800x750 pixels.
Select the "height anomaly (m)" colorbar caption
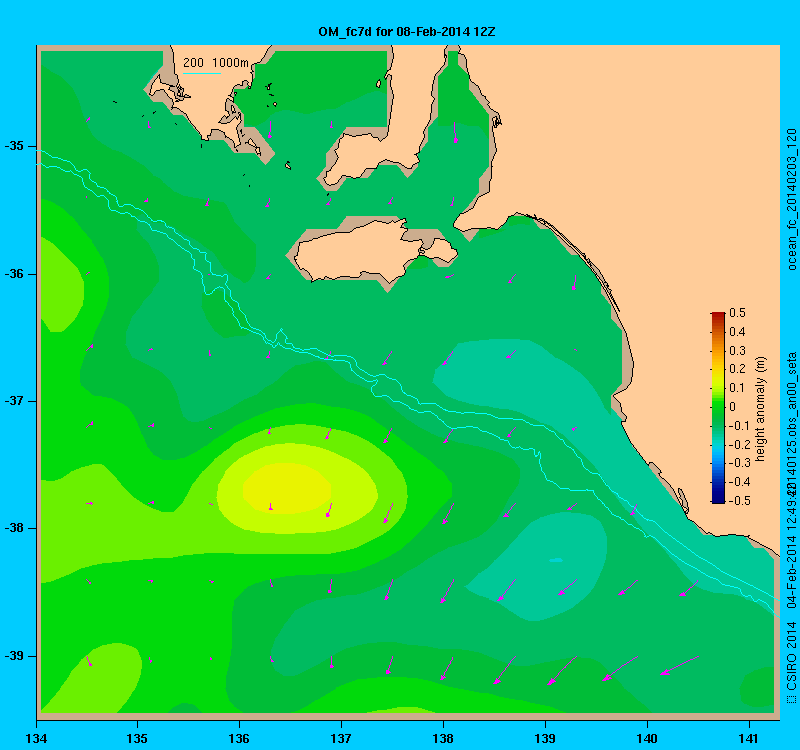click(760, 409)
